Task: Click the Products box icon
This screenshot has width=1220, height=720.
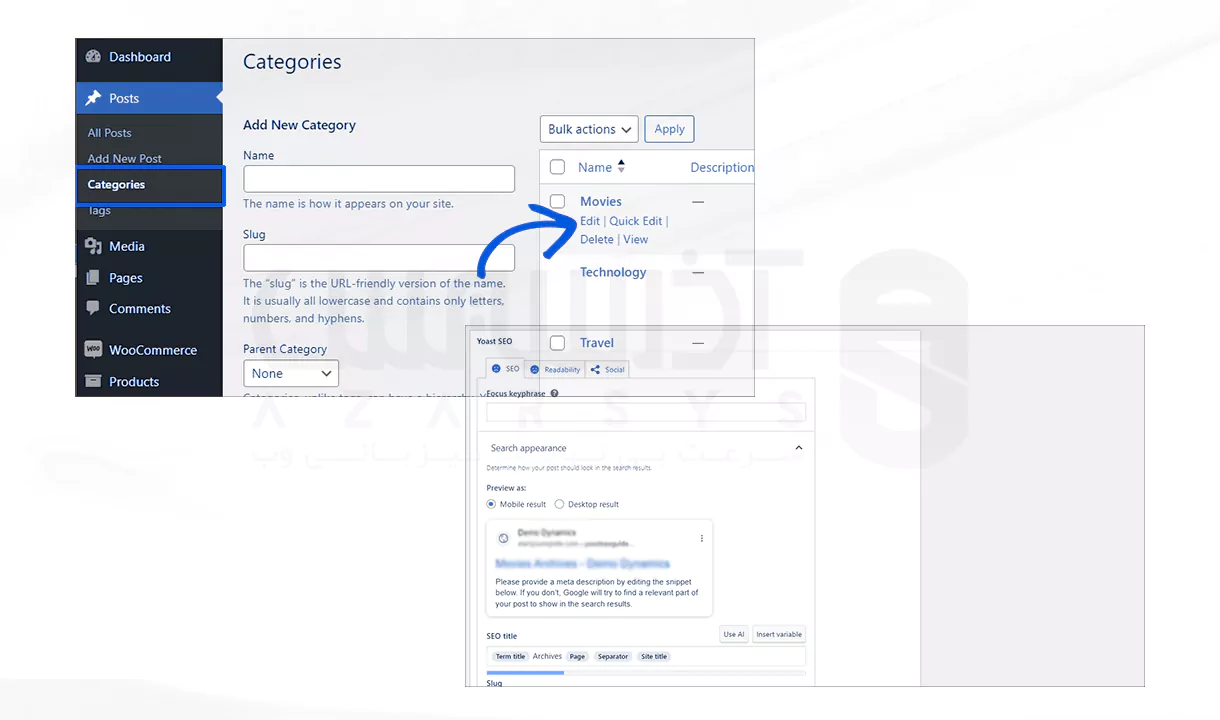Action: coord(93,381)
